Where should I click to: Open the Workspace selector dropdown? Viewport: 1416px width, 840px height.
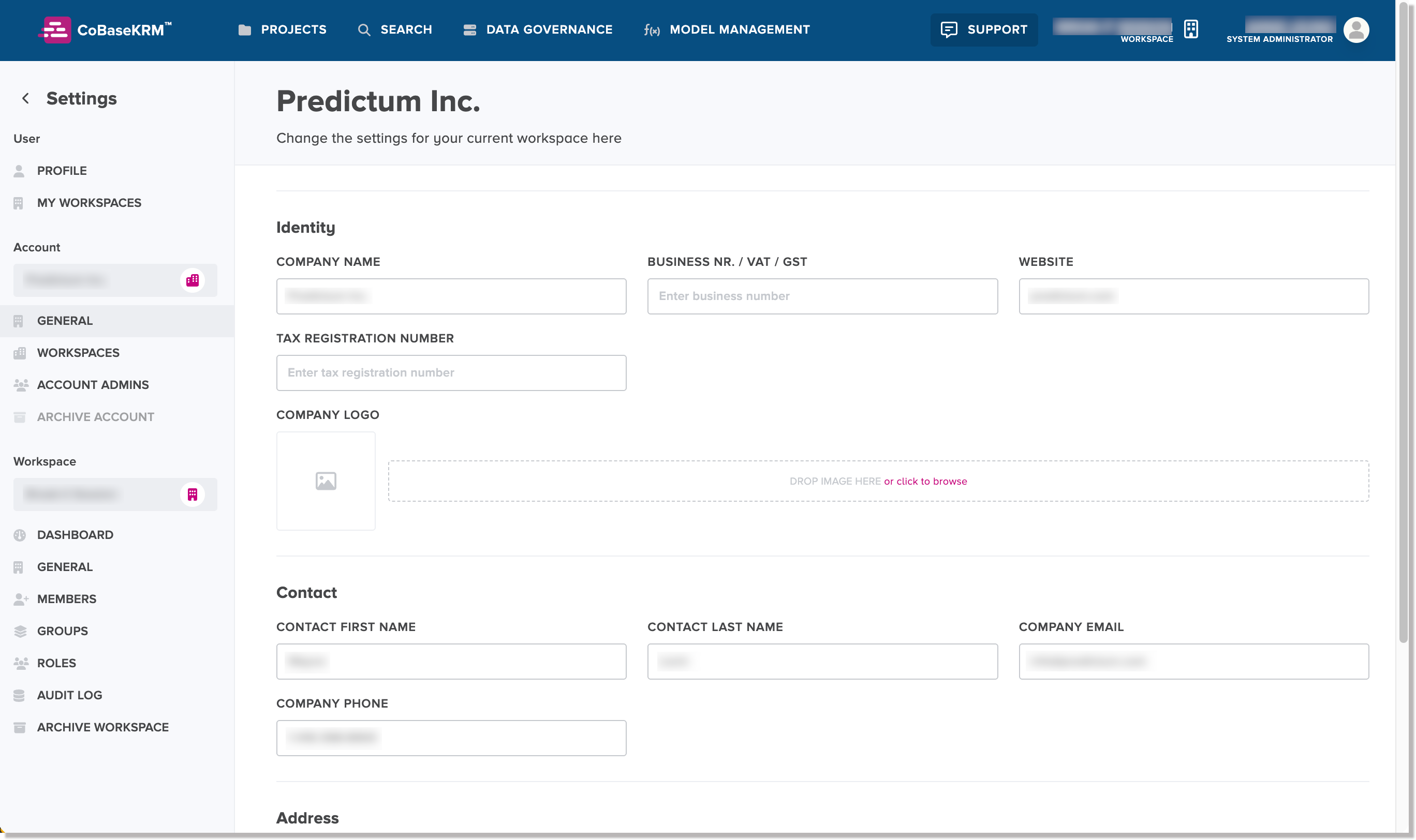pos(115,494)
